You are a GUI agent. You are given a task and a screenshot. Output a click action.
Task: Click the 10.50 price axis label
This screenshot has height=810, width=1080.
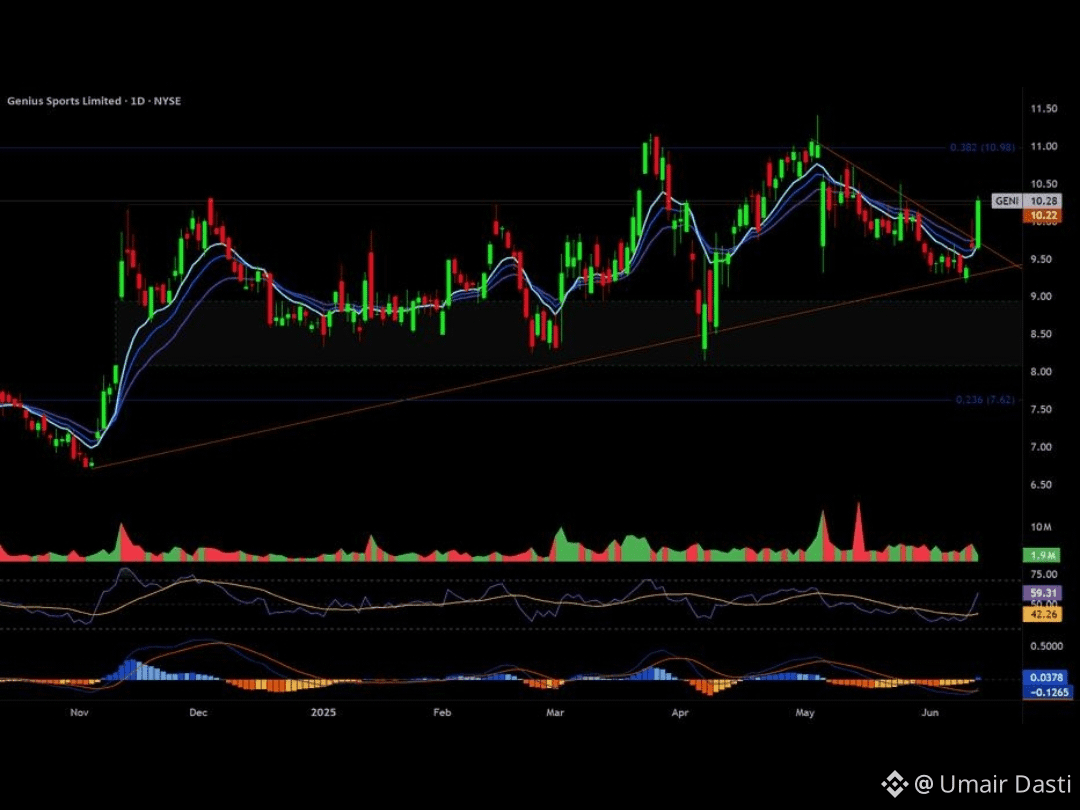1043,184
